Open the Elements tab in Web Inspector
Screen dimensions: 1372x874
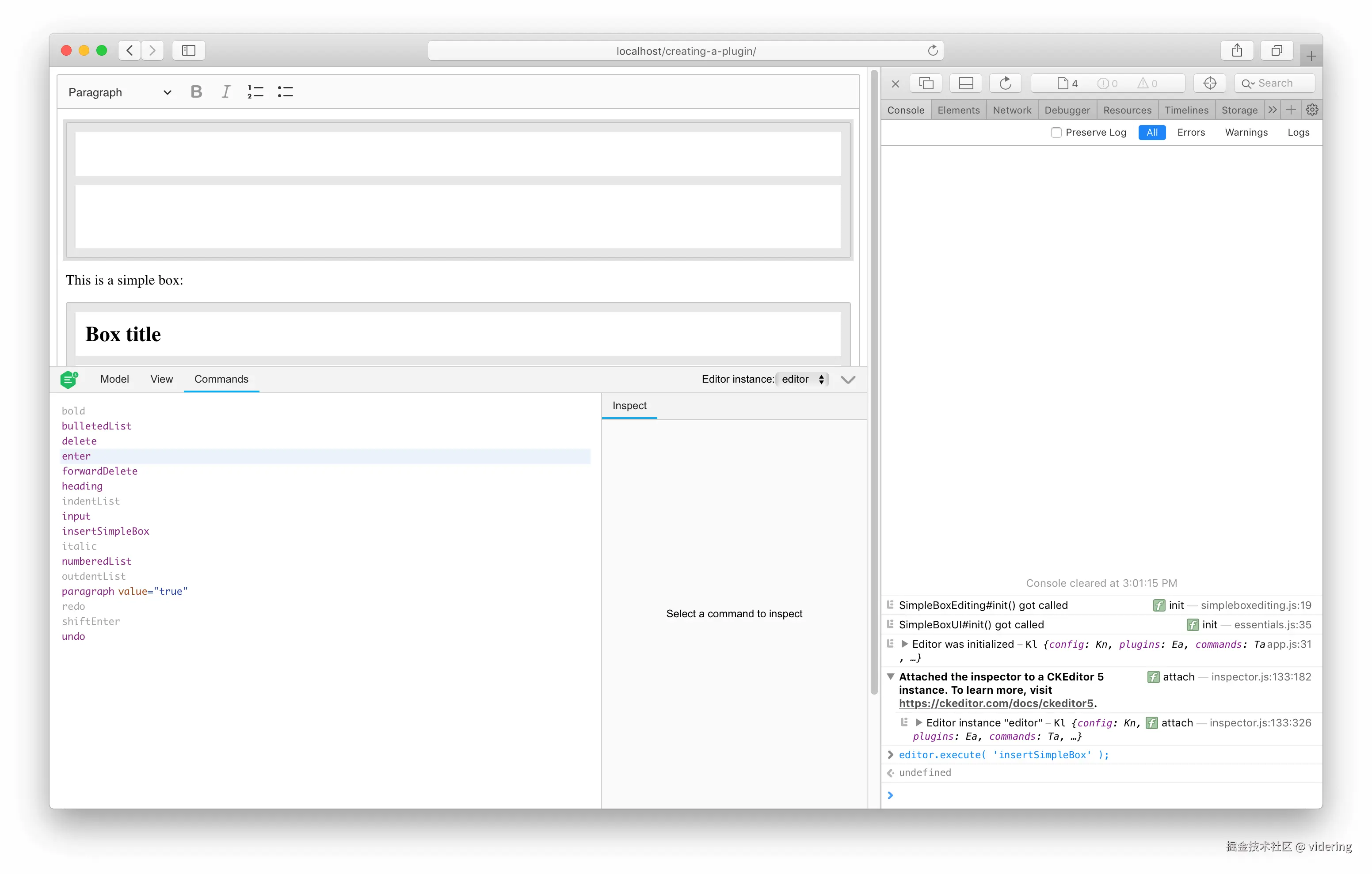(958, 110)
